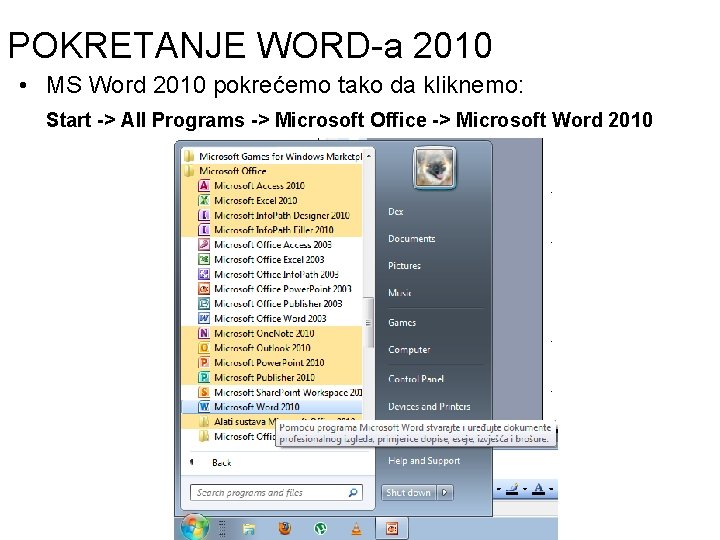Click the PowerPoint 2010 icon
Viewport: 720px width, 540px height.
[204, 363]
